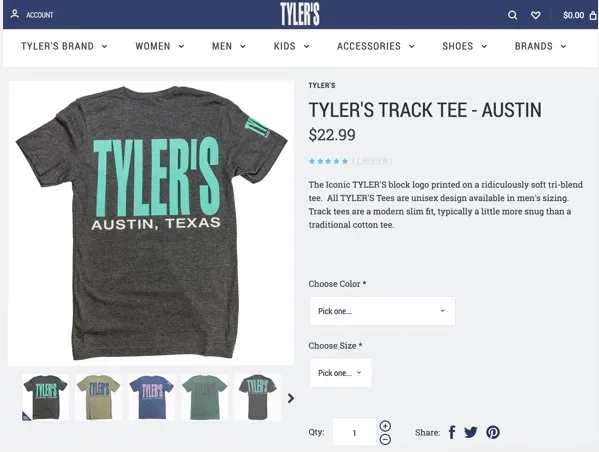Click the quantity input field
This screenshot has height=452, width=599.
click(355, 432)
